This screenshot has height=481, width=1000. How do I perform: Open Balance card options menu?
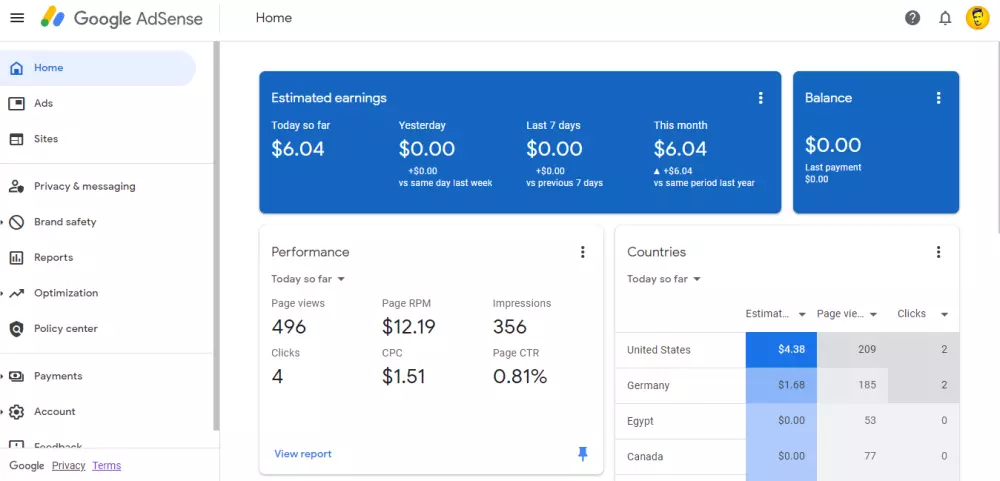(x=938, y=98)
